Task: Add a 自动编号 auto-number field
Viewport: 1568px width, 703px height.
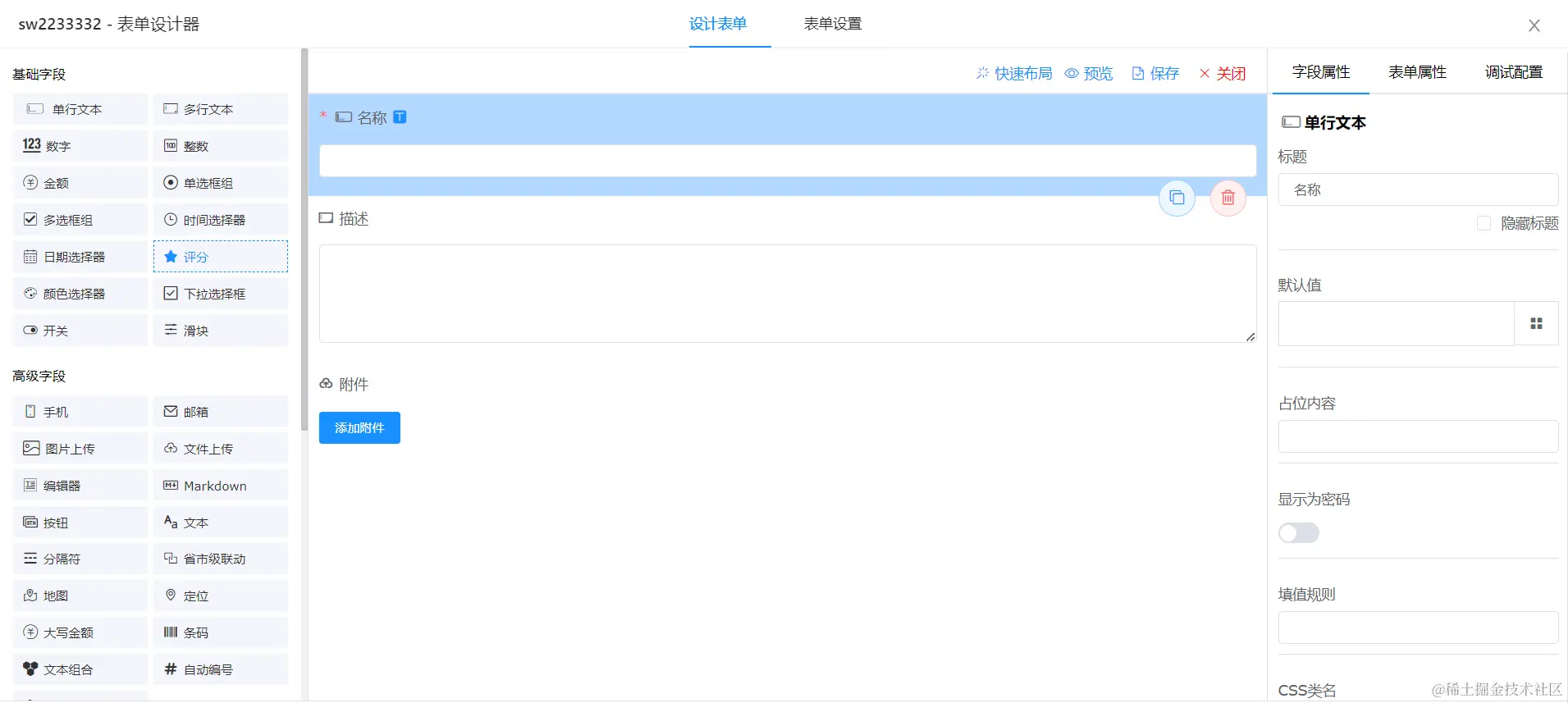Action: tap(221, 669)
